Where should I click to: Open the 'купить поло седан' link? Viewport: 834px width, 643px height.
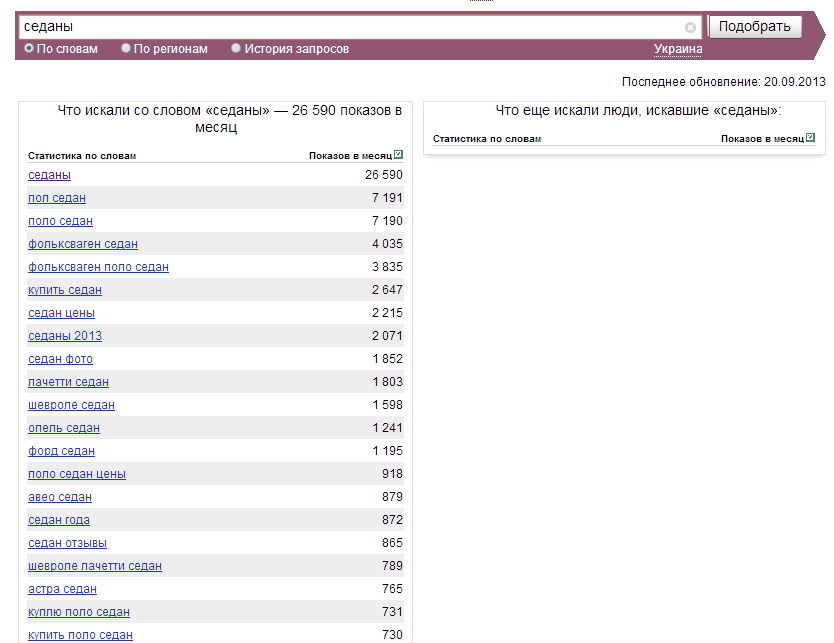point(80,635)
